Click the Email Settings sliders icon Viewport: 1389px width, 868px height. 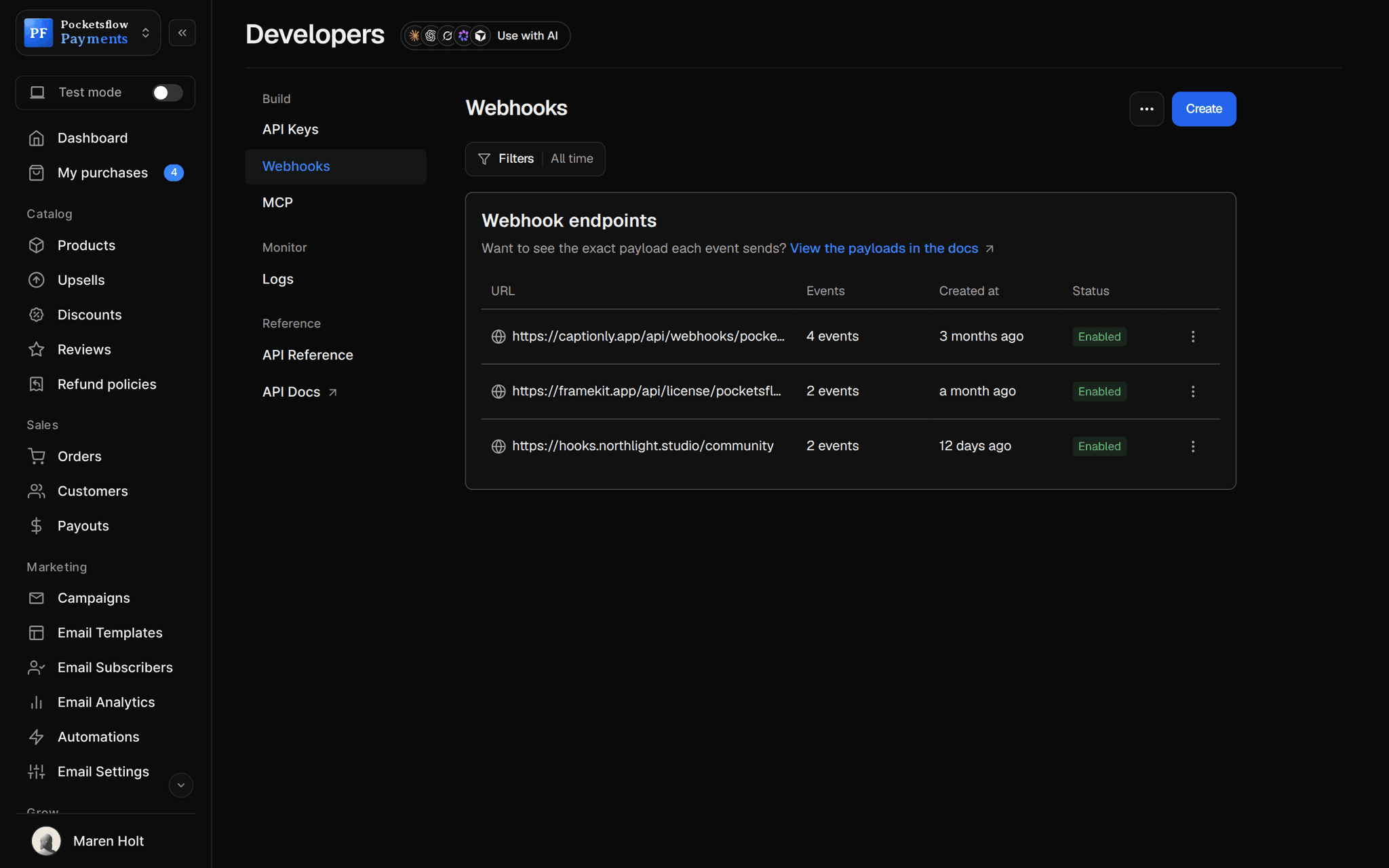[37, 772]
